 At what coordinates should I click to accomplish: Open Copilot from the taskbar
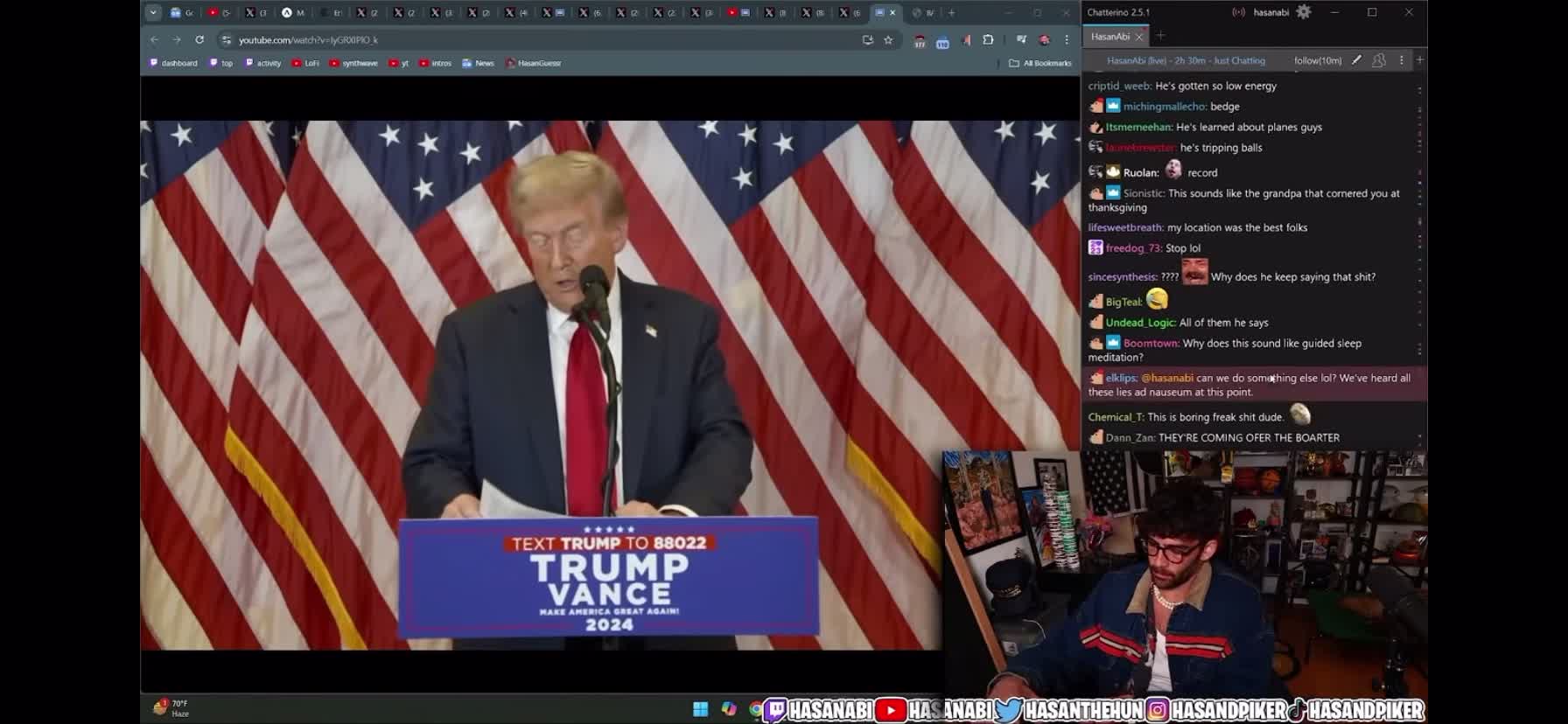coord(729,709)
